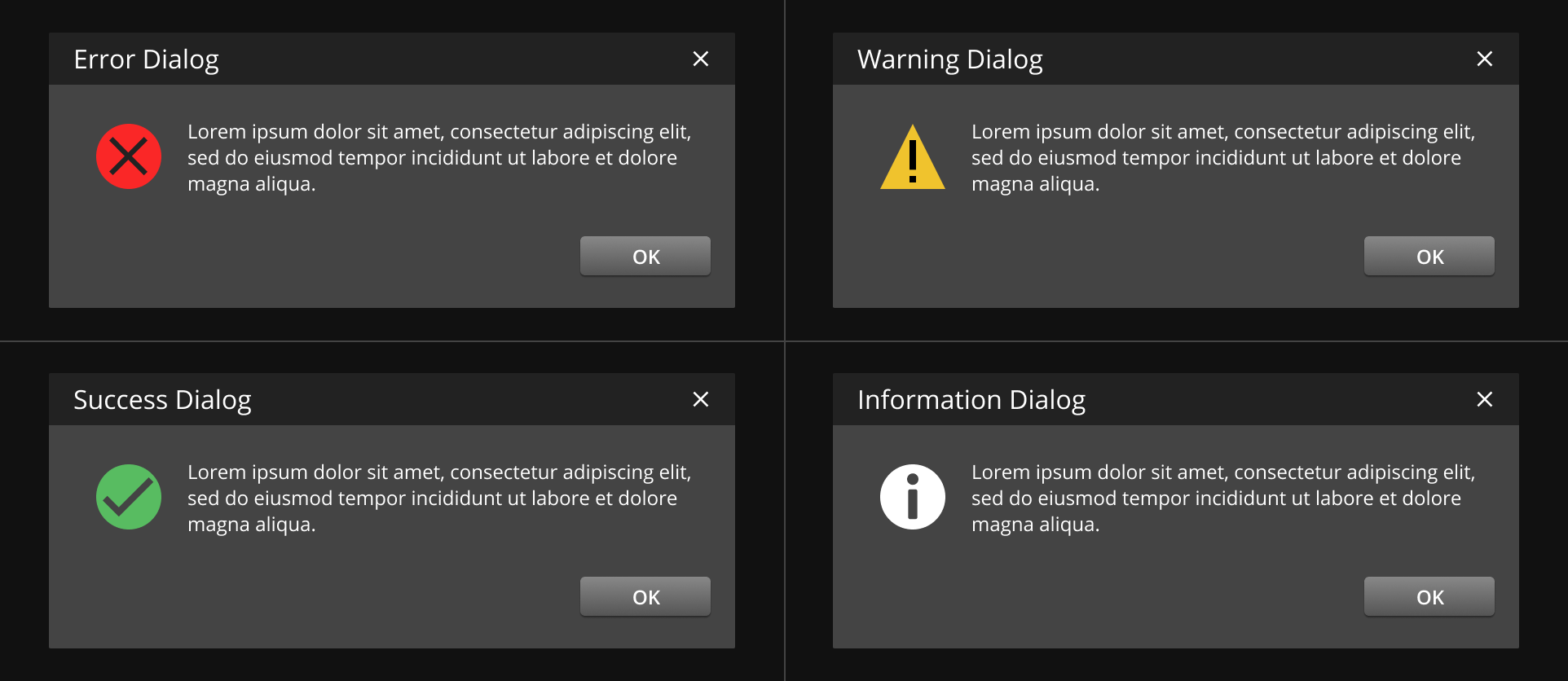The width and height of the screenshot is (1568, 681).
Task: Select the message text in the Information Dialog
Action: point(1222,498)
